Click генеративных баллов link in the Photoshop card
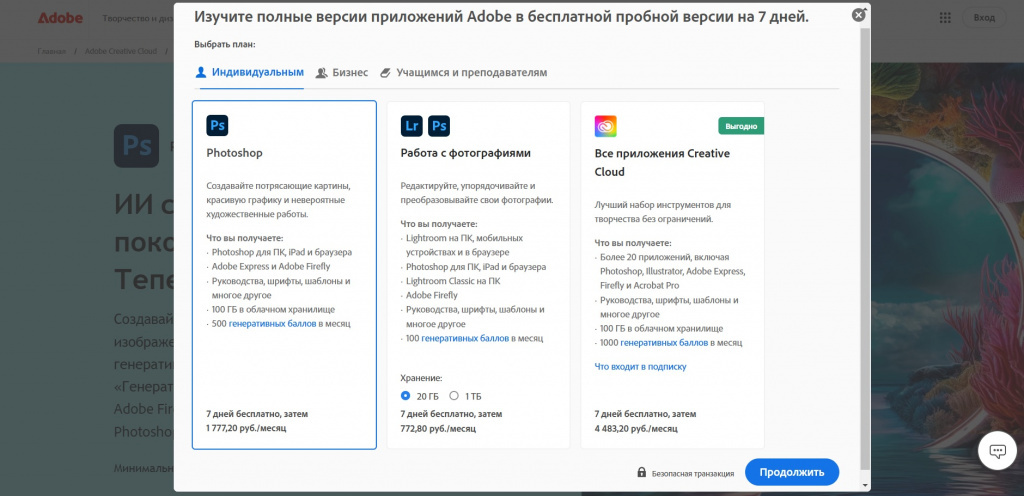 272,324
